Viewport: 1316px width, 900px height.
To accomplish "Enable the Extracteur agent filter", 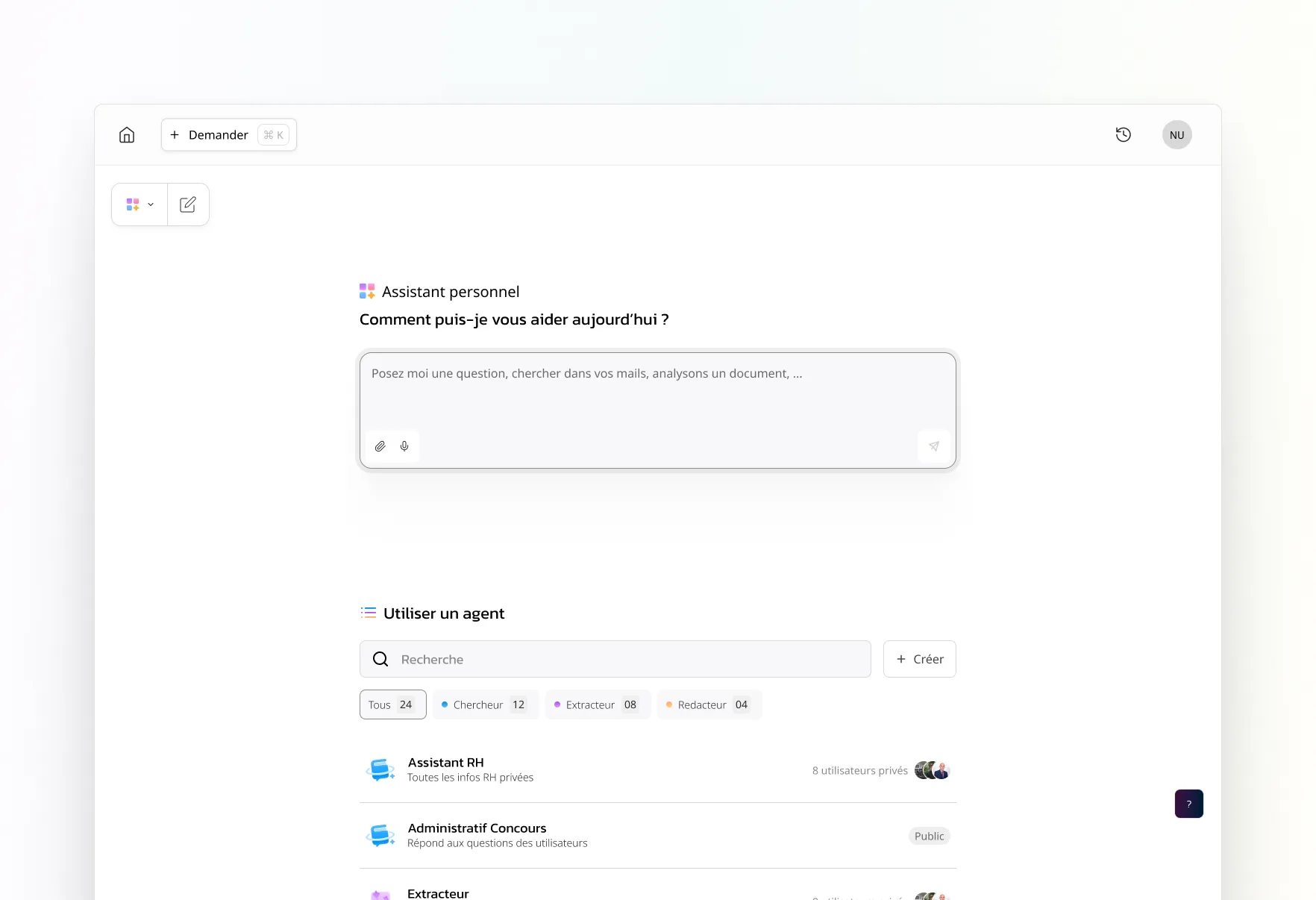I will [597, 704].
